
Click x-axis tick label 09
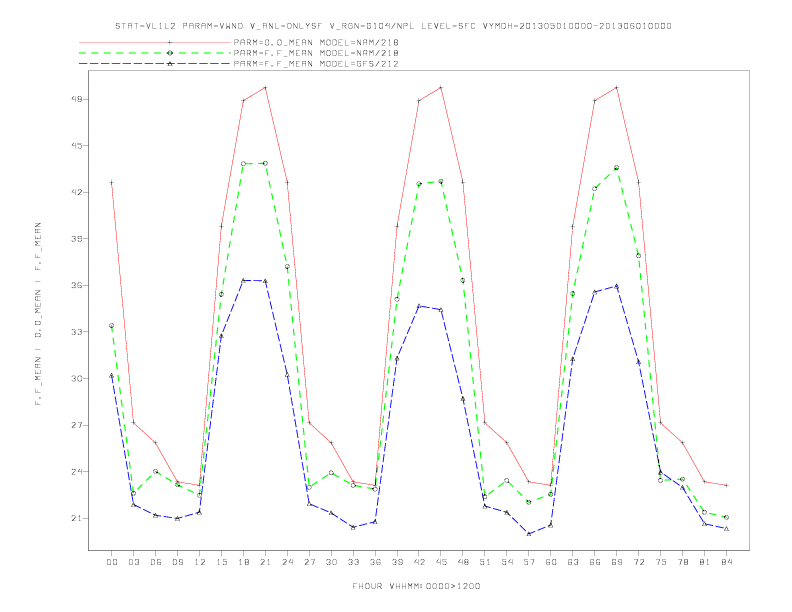click(x=177, y=562)
